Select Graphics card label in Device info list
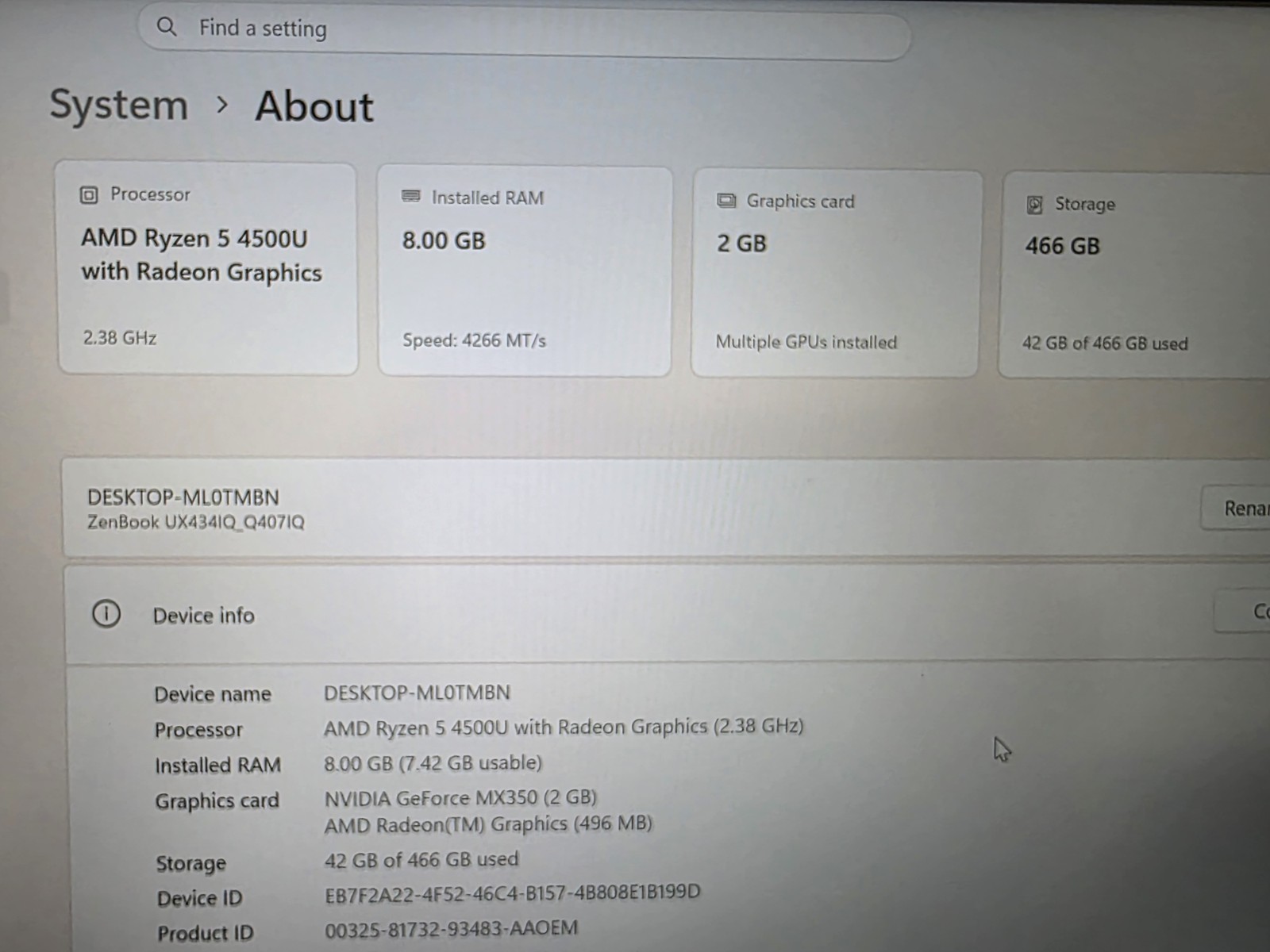Screen dimensions: 1270x952 (x=217, y=801)
